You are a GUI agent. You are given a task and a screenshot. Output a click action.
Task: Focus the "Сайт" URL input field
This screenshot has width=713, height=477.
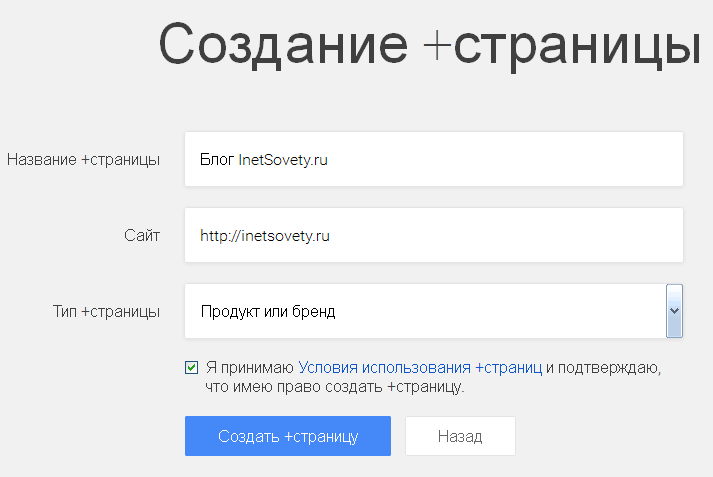(434, 235)
